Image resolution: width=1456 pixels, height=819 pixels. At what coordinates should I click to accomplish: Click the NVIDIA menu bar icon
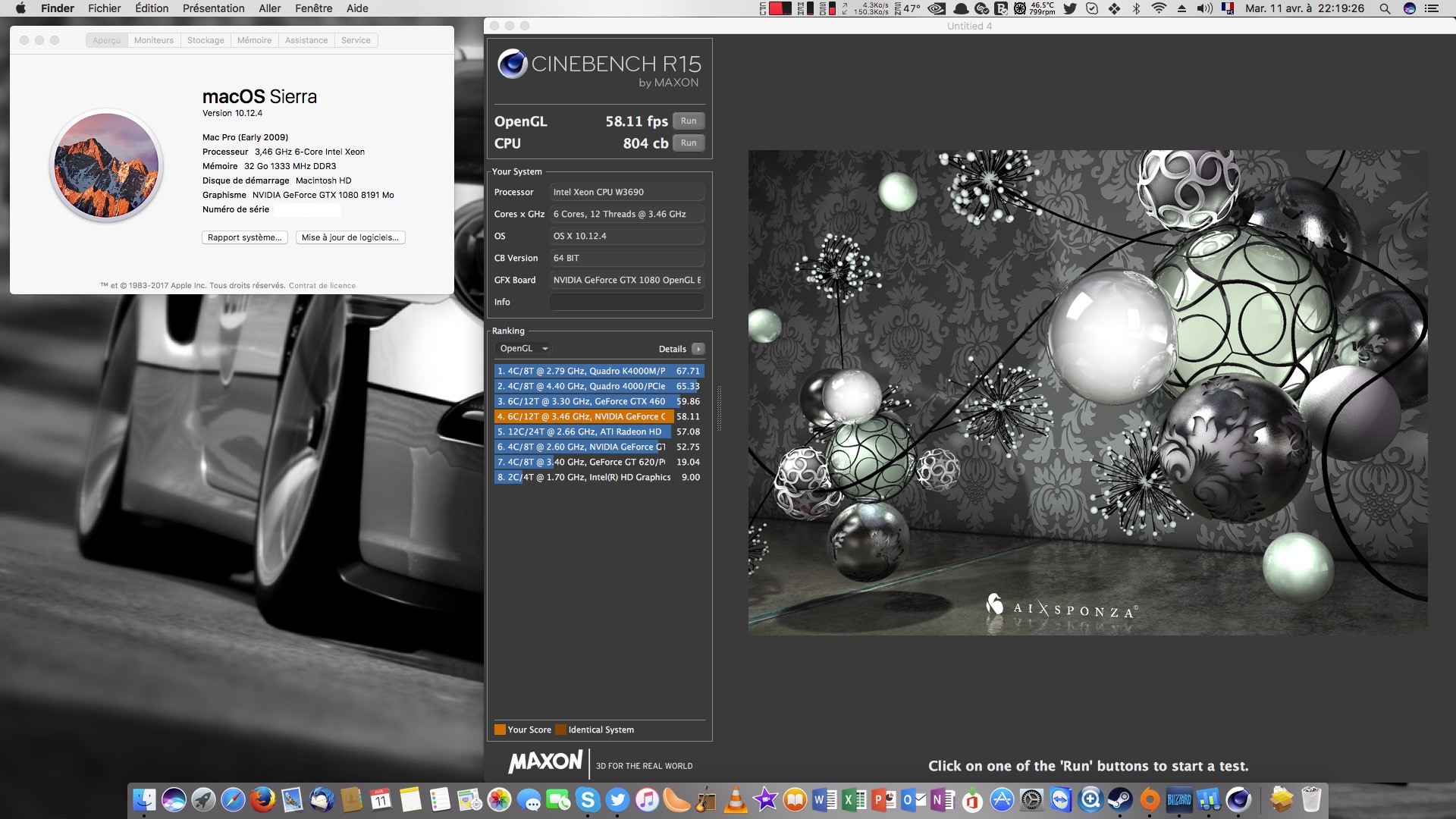point(937,8)
